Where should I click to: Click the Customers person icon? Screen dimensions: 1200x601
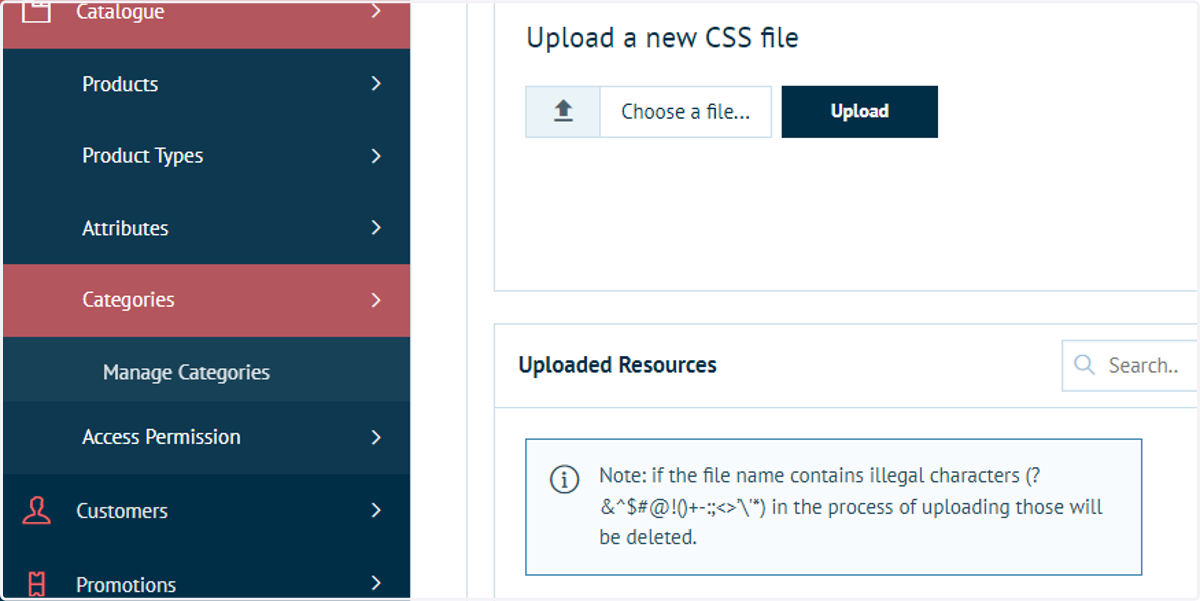36,510
